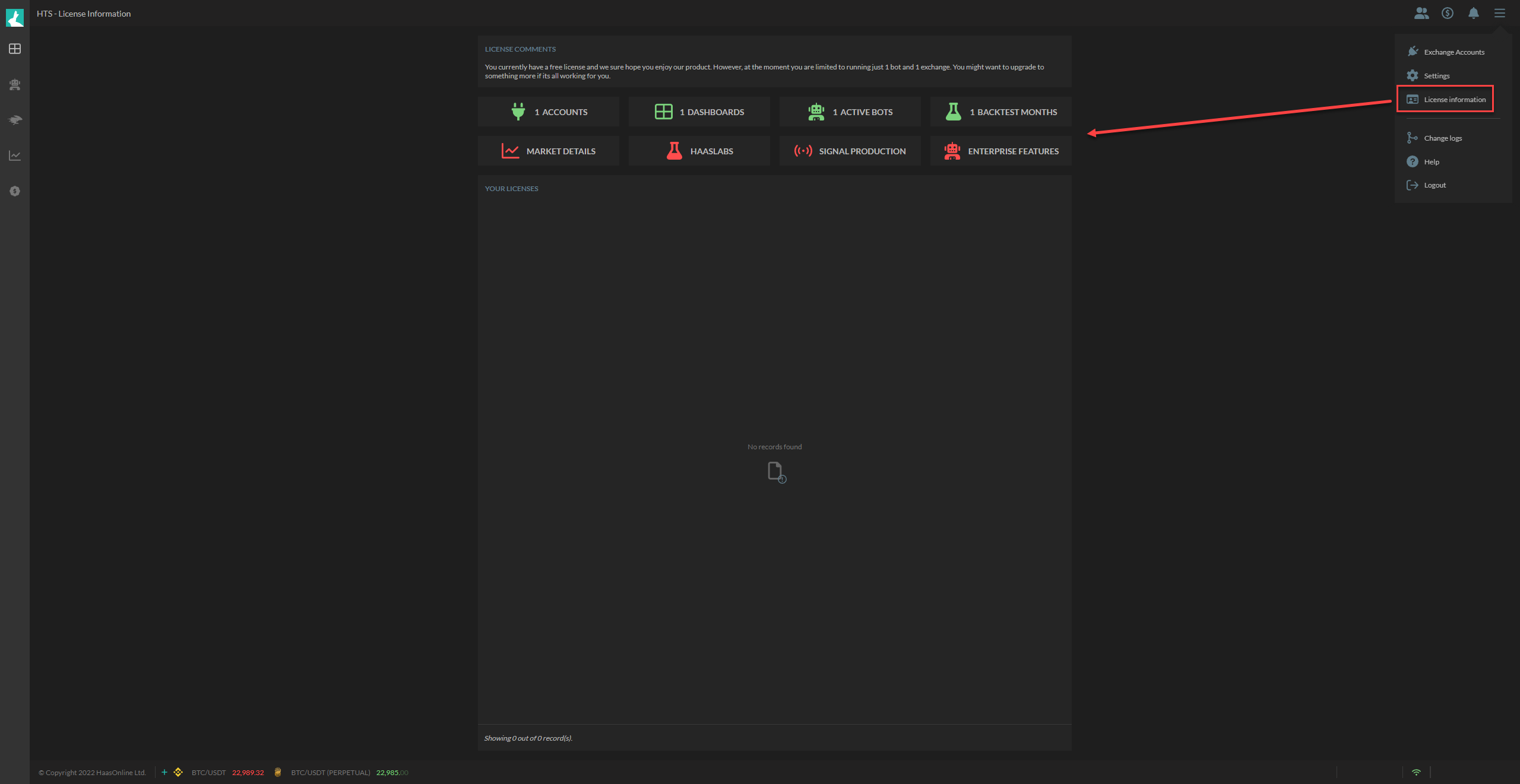
Task: Open the Dashboards panel from the sidebar
Action: point(14,49)
